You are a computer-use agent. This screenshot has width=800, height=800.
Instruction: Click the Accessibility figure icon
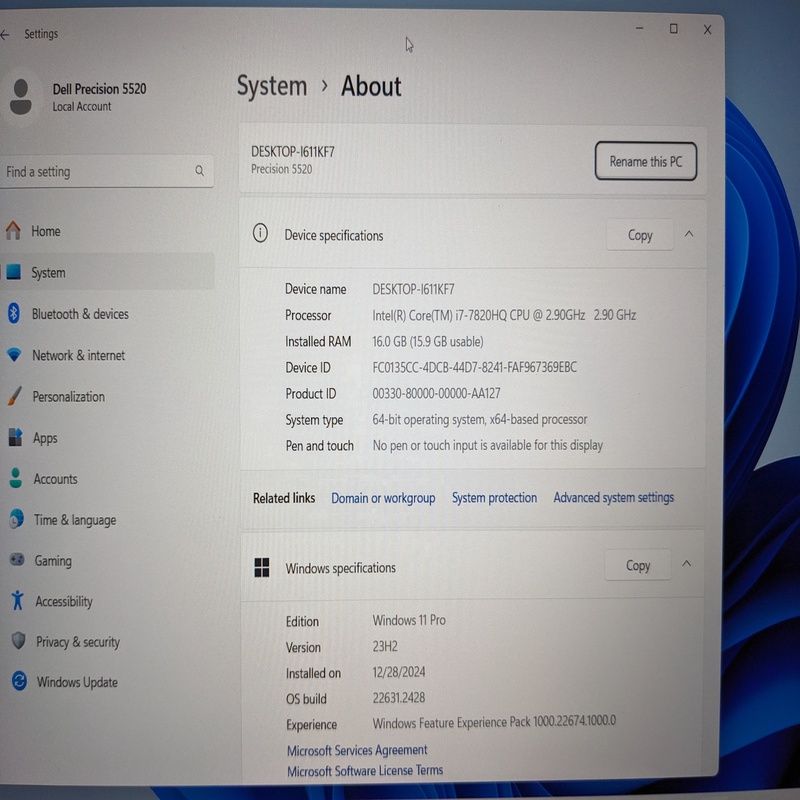pyautogui.click(x=17, y=601)
